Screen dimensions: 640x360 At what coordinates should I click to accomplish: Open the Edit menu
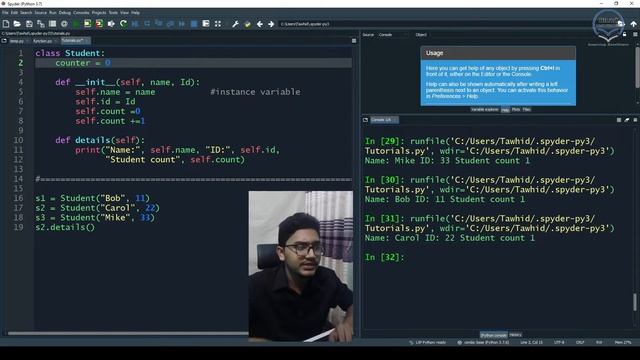14,13
